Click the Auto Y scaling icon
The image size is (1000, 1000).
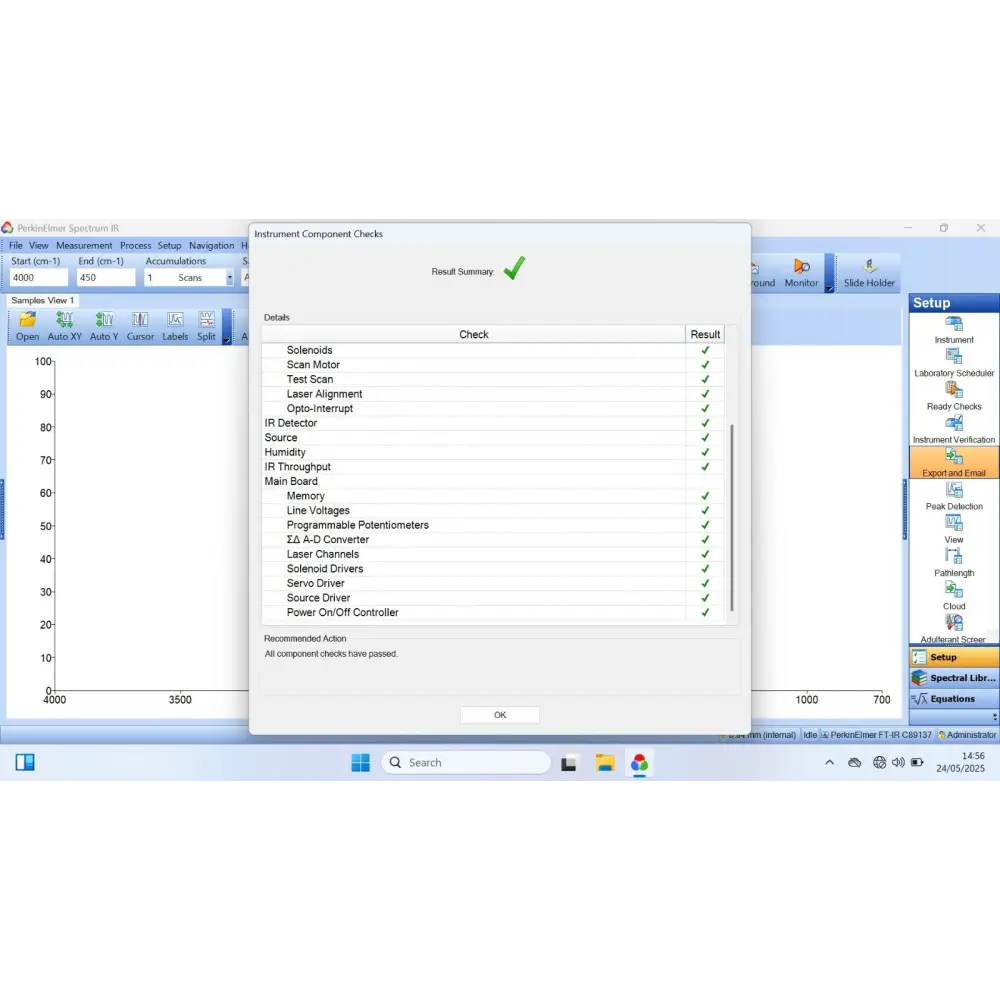tap(104, 327)
